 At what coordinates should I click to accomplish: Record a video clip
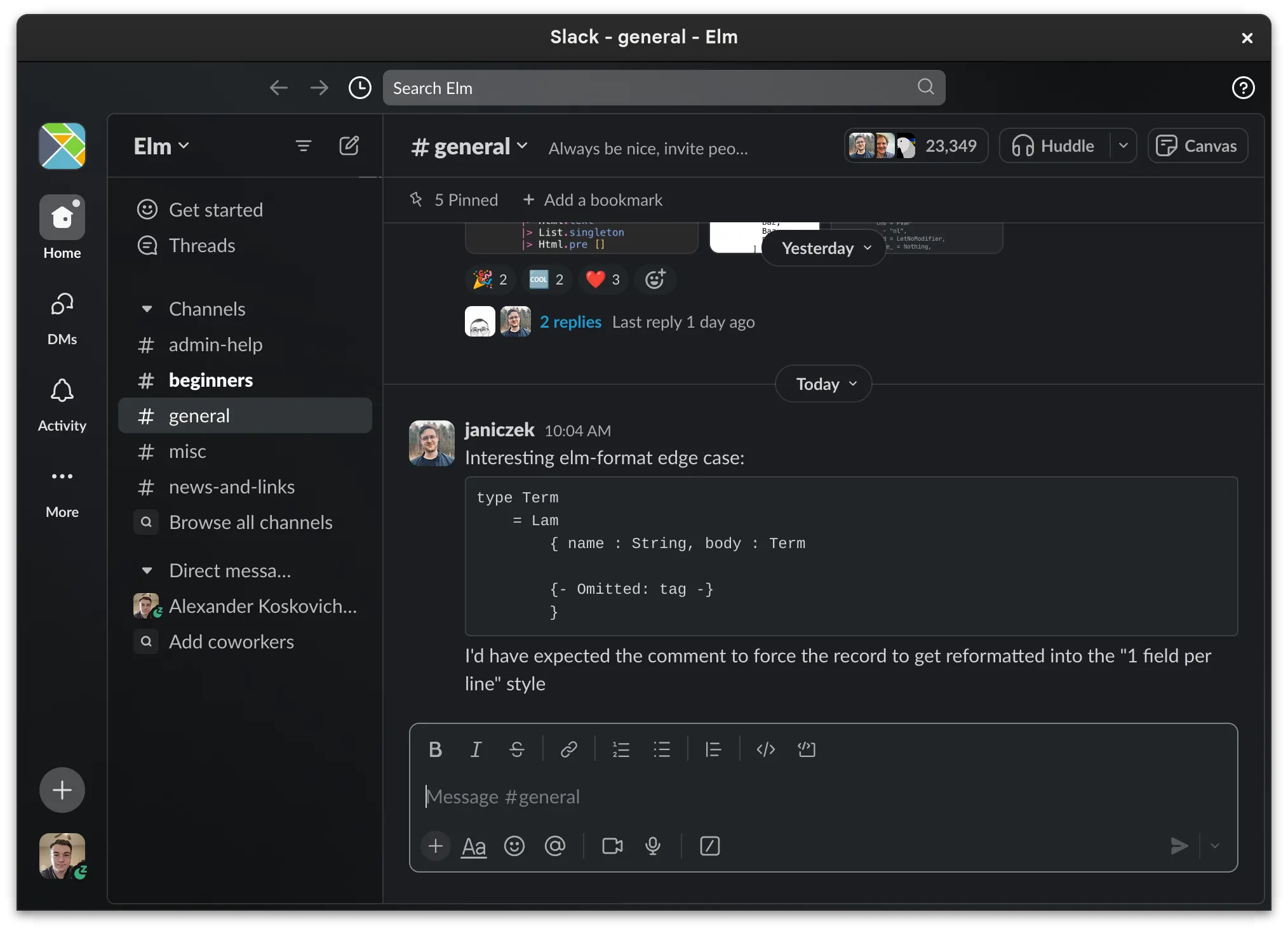tap(612, 846)
